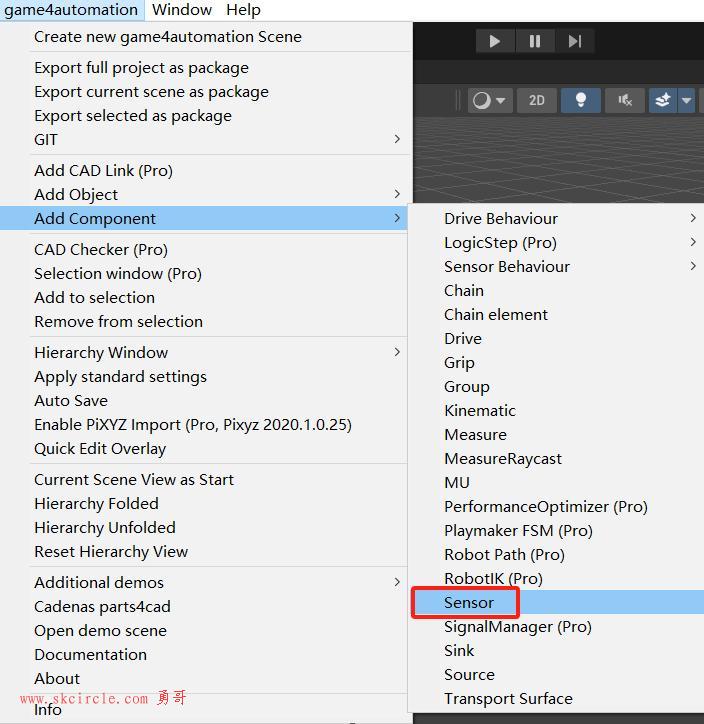Choose Create new game4automation Scene
This screenshot has height=724, width=704.
(x=205, y=36)
